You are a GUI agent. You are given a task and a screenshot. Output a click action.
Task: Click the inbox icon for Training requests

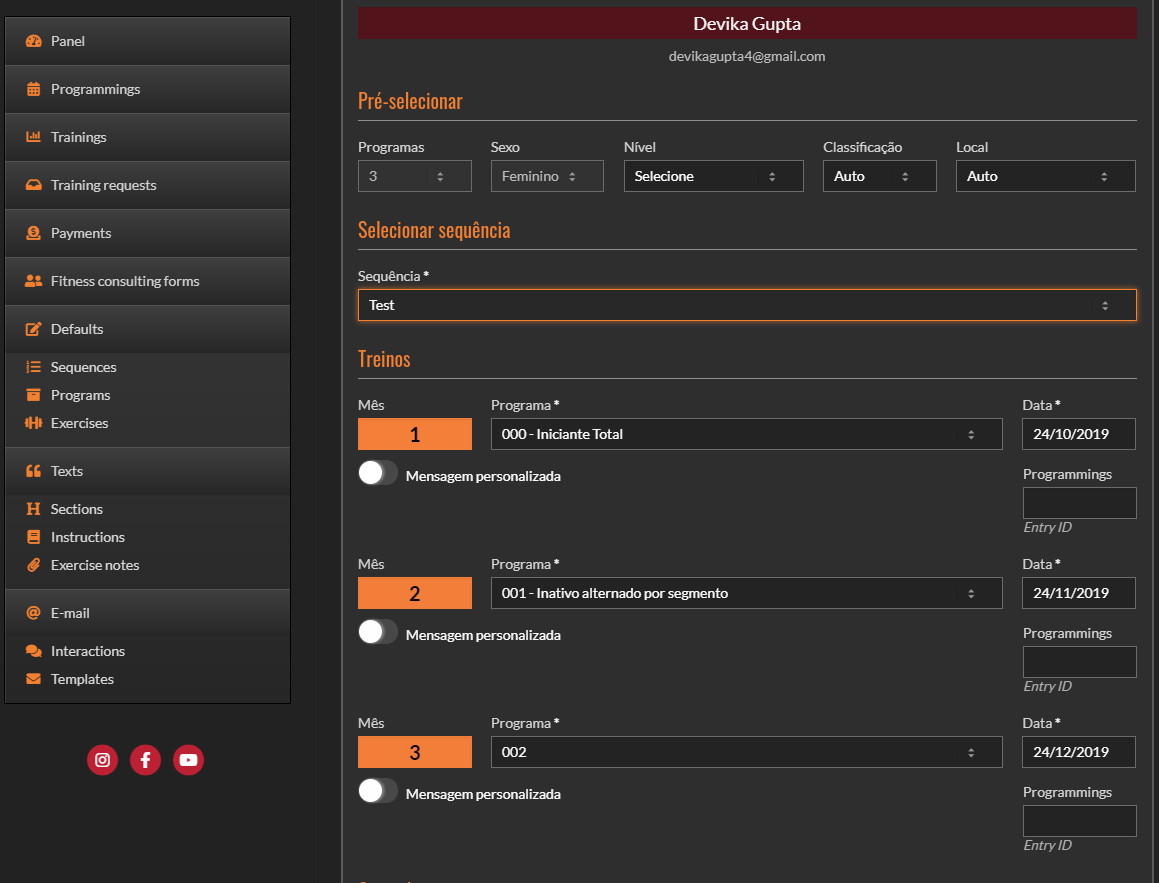[33, 185]
